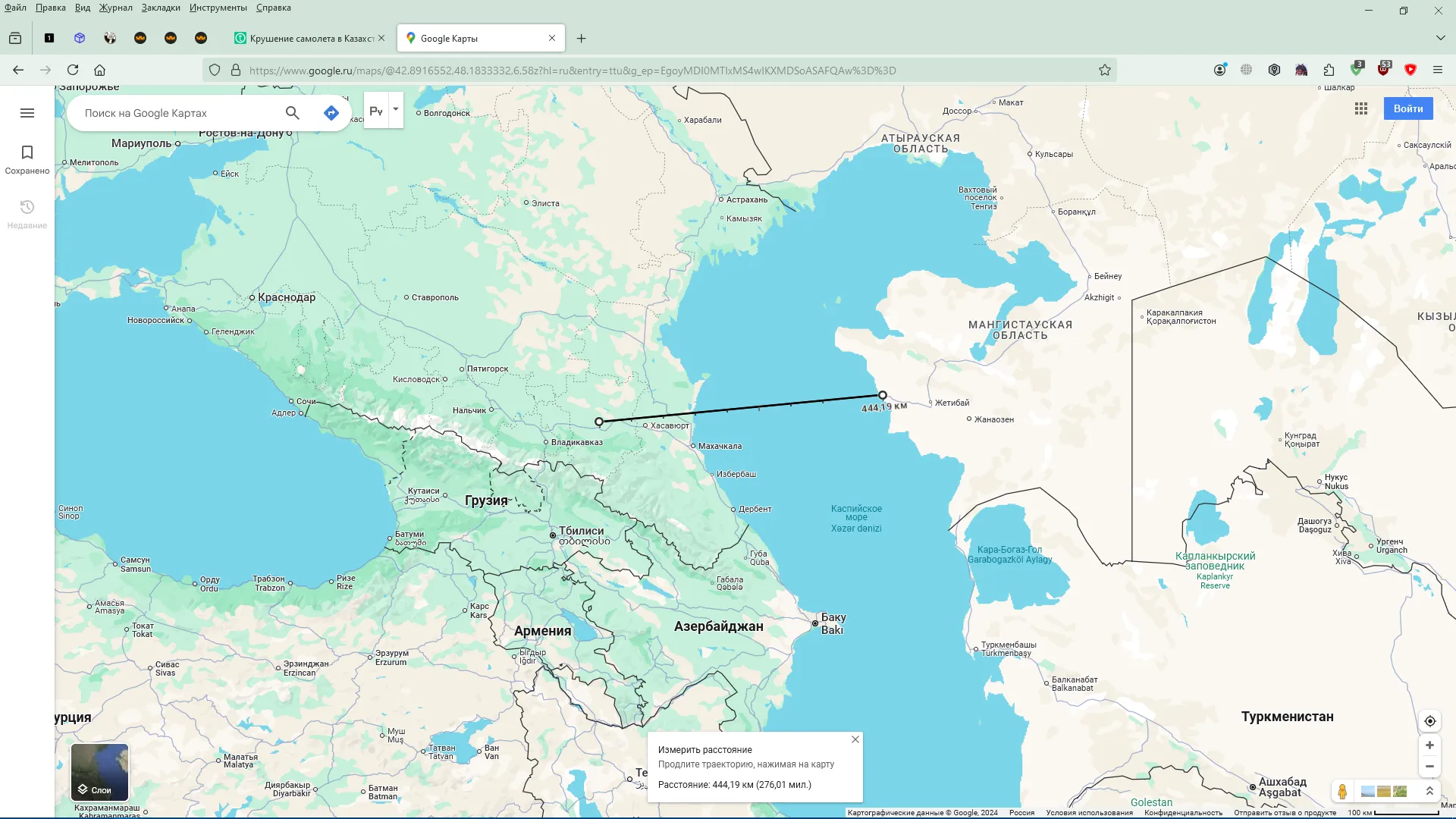Activate the Street View pegman
The height and width of the screenshot is (819, 1456).
click(x=1342, y=791)
